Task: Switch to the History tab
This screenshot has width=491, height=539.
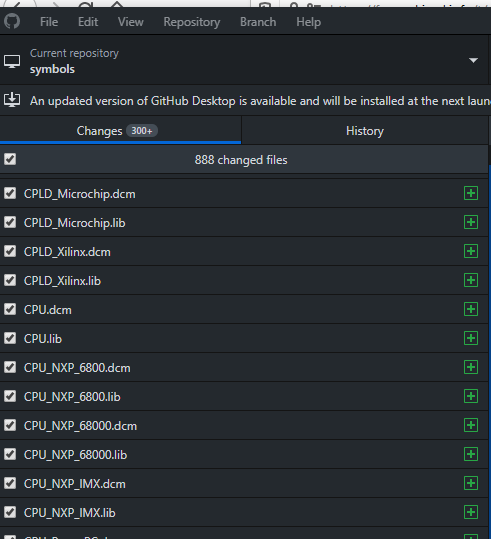Action: pos(365,131)
